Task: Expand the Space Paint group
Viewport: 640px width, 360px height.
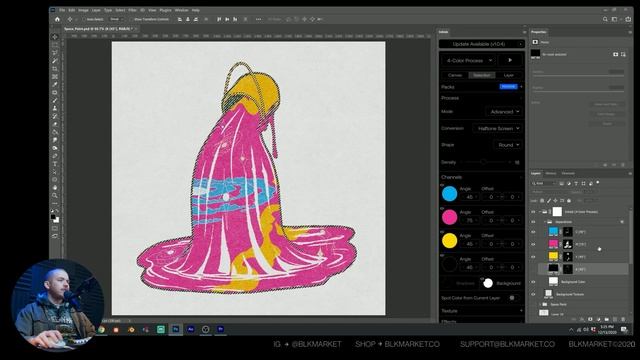Action: click(x=540, y=304)
